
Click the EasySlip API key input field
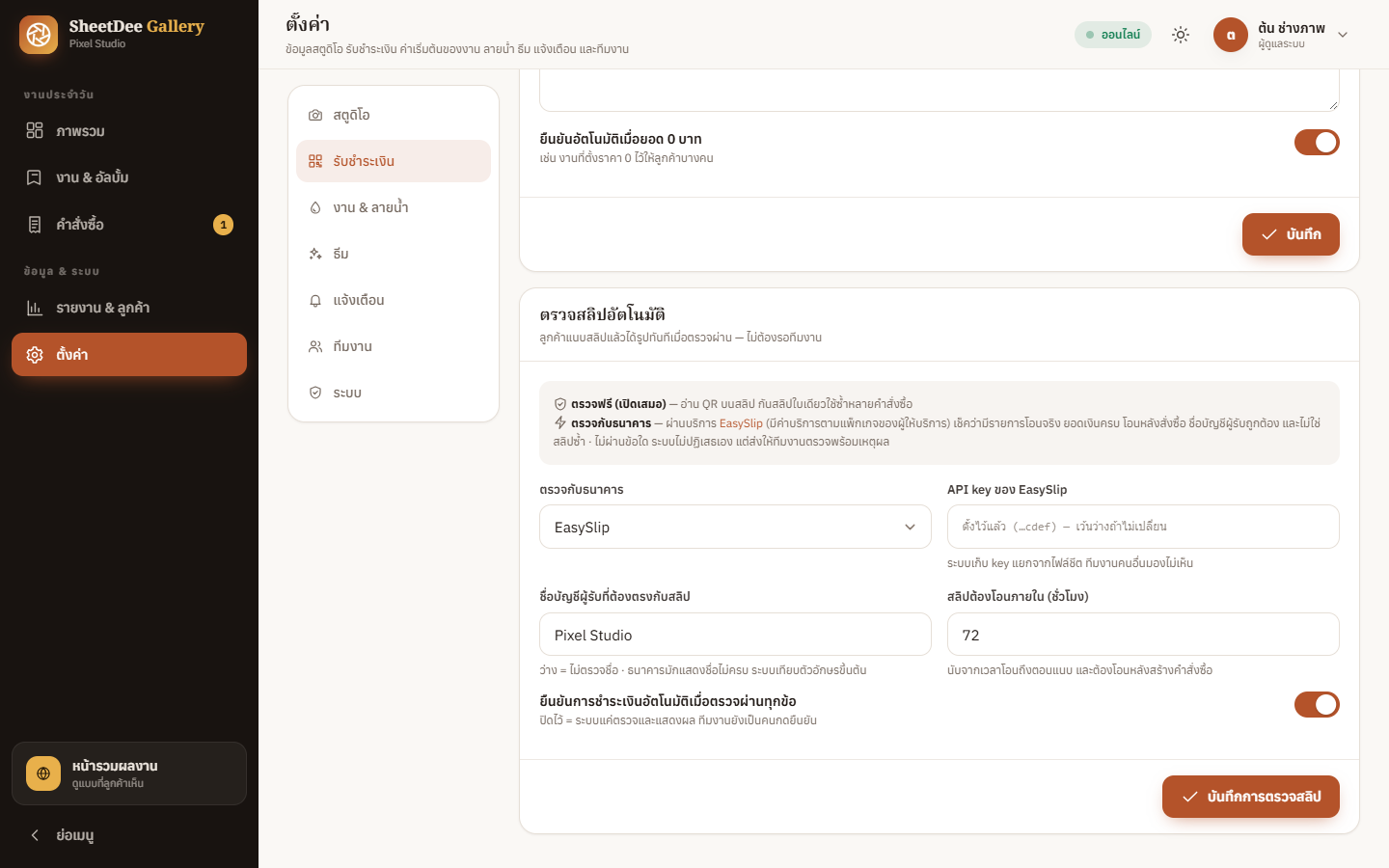coord(1143,527)
